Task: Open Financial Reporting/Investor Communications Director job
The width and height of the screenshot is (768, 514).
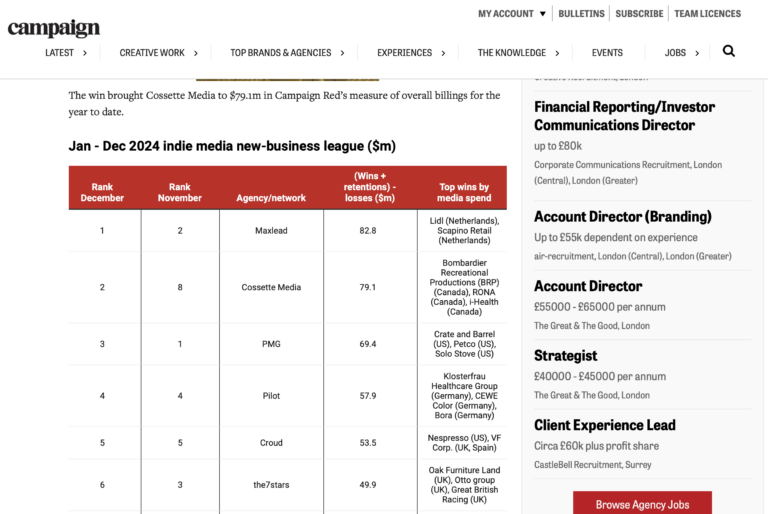Action: click(x=624, y=116)
